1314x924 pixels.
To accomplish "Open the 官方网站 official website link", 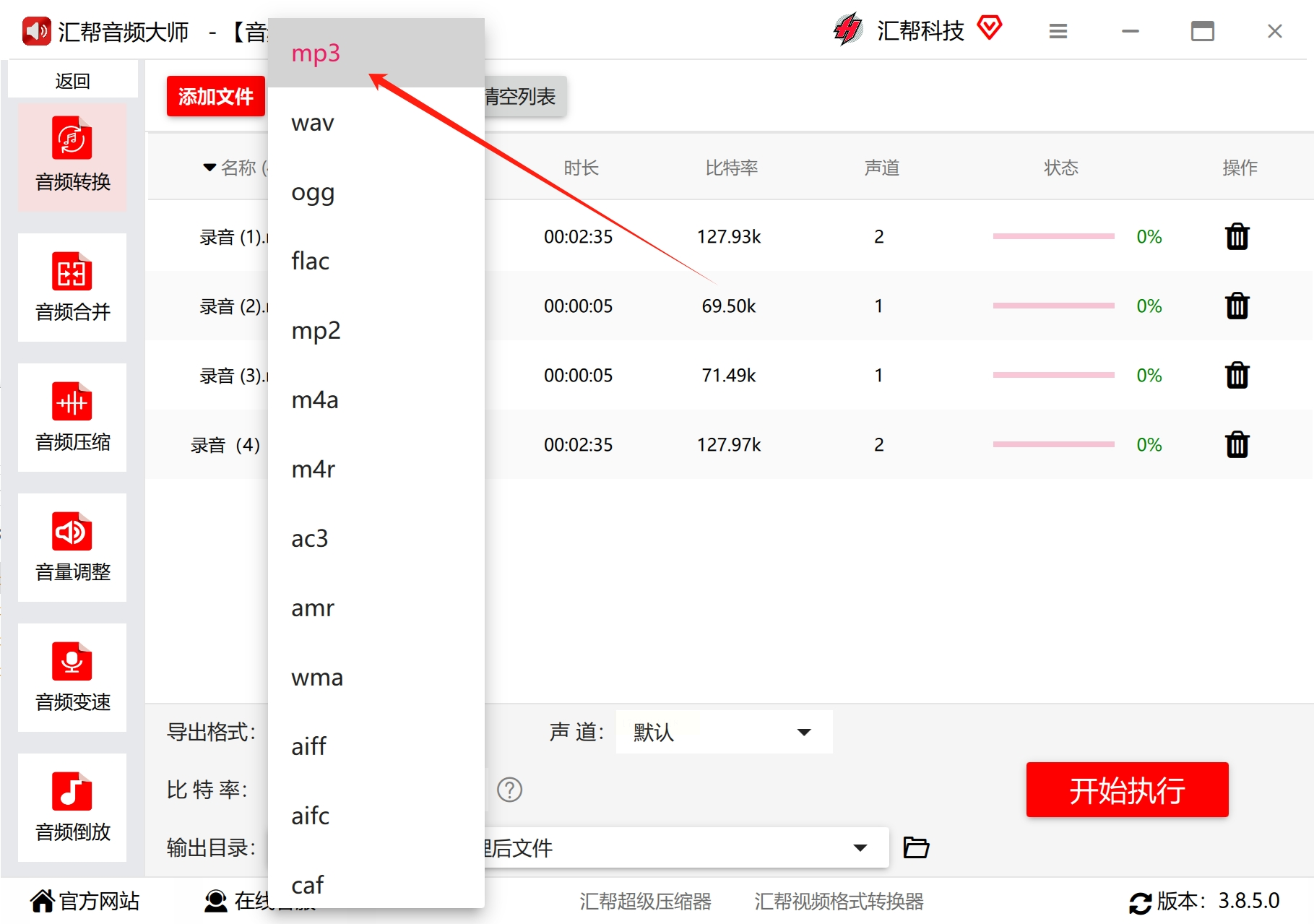I will (x=85, y=901).
